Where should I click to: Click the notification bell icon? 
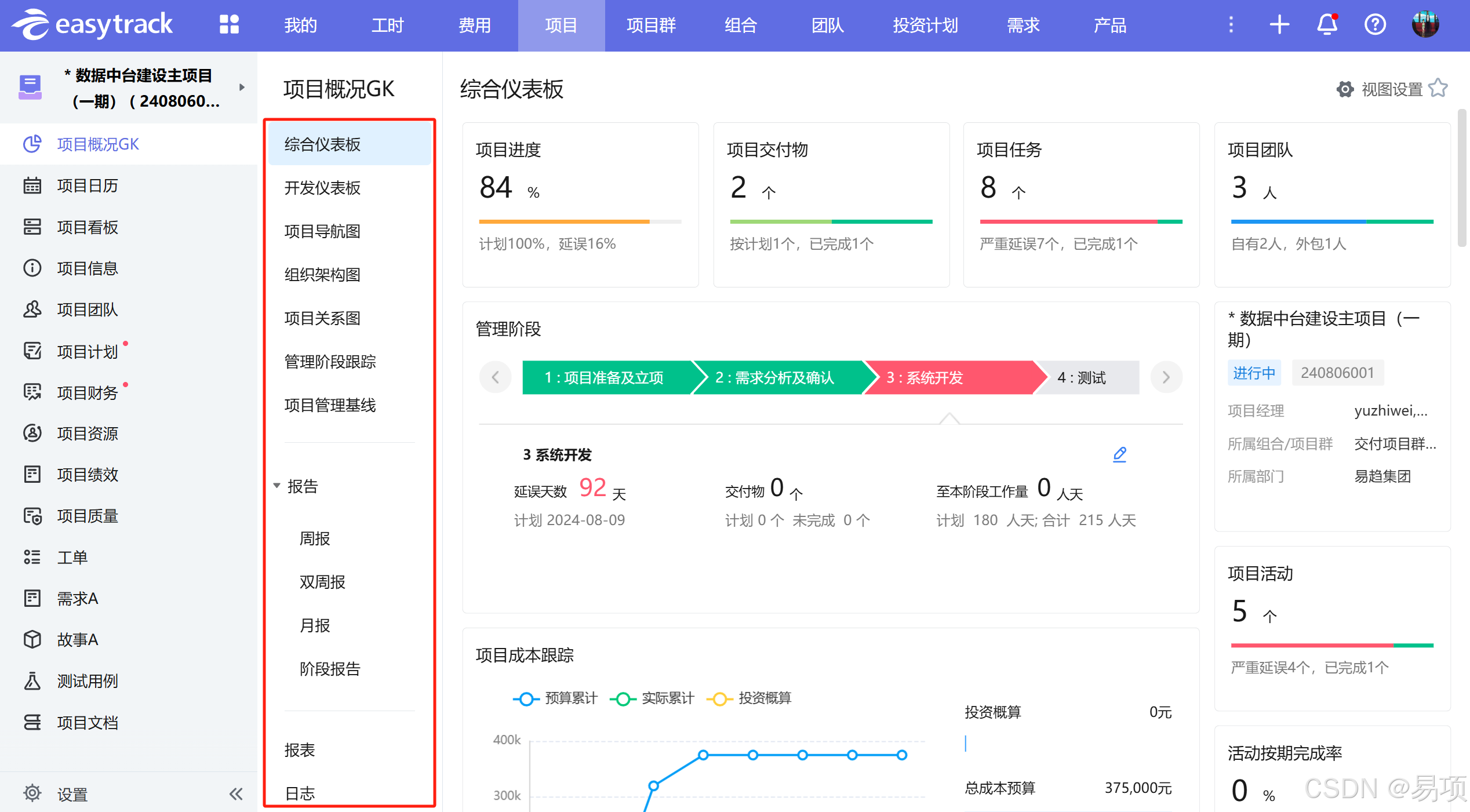click(x=1327, y=24)
